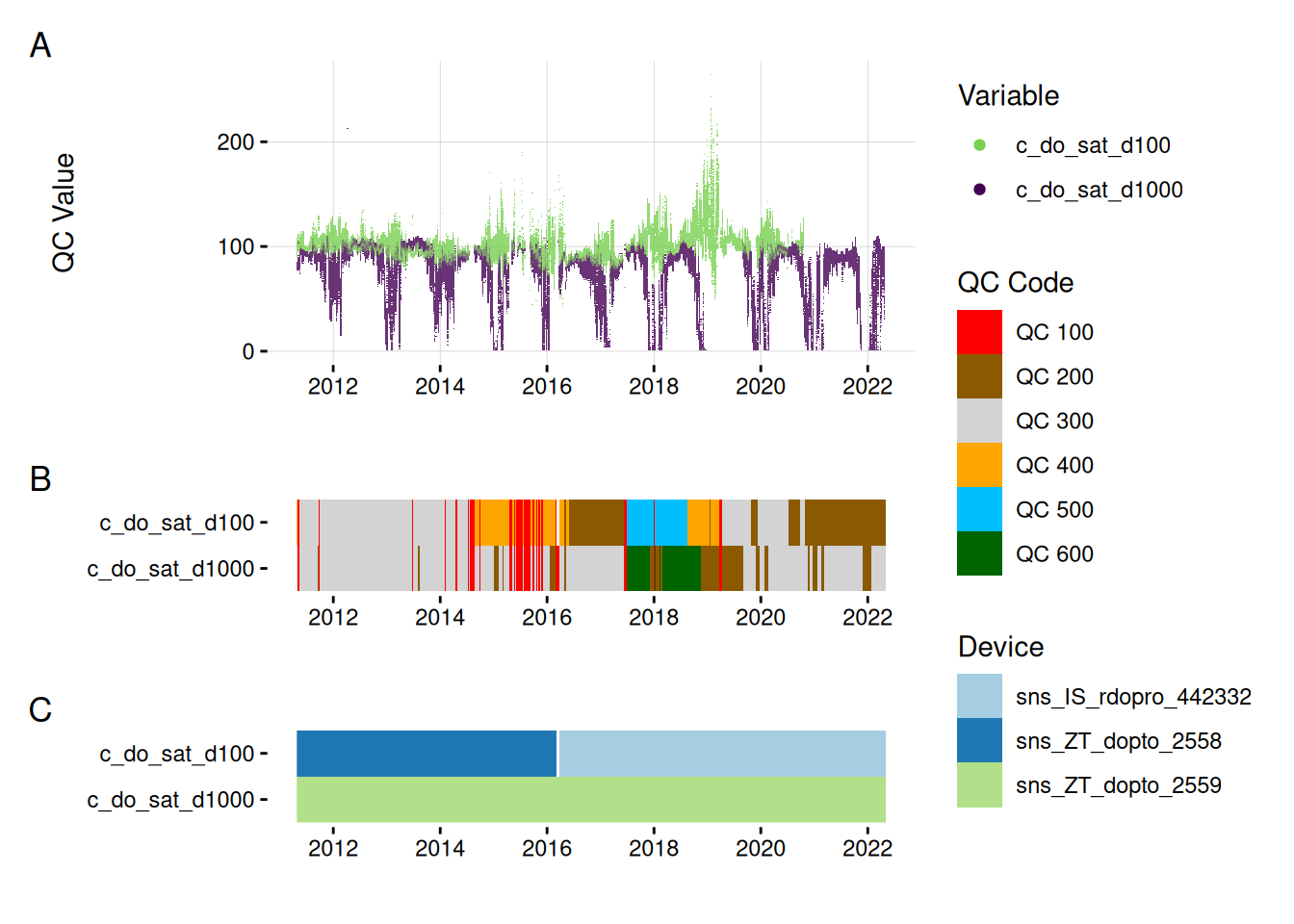Viewport: 1294px width, 924px height.
Task: Click the QC Code legend heading
Action: pyautogui.click(x=1015, y=283)
